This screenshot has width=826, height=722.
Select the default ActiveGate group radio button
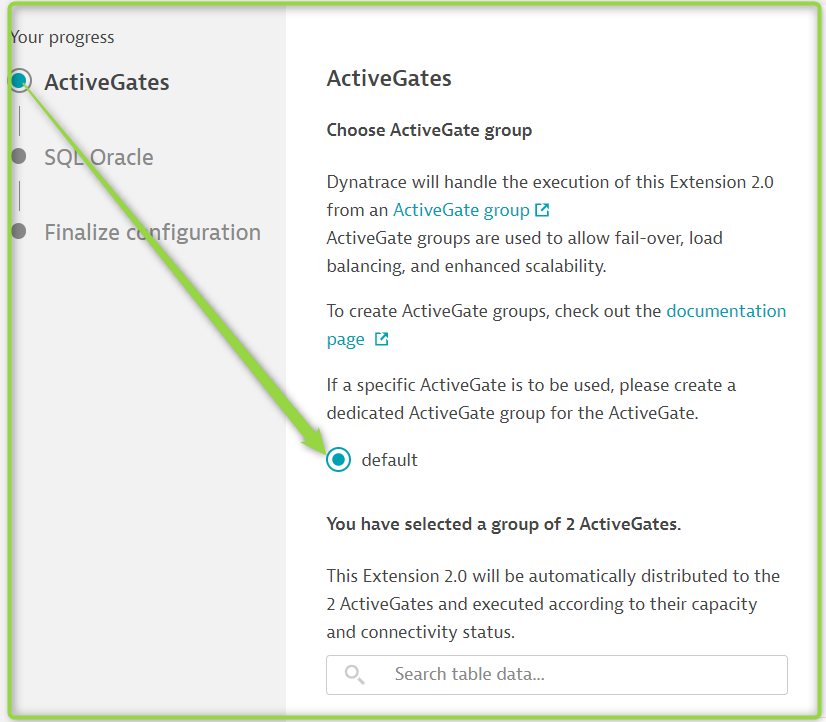pyautogui.click(x=339, y=460)
